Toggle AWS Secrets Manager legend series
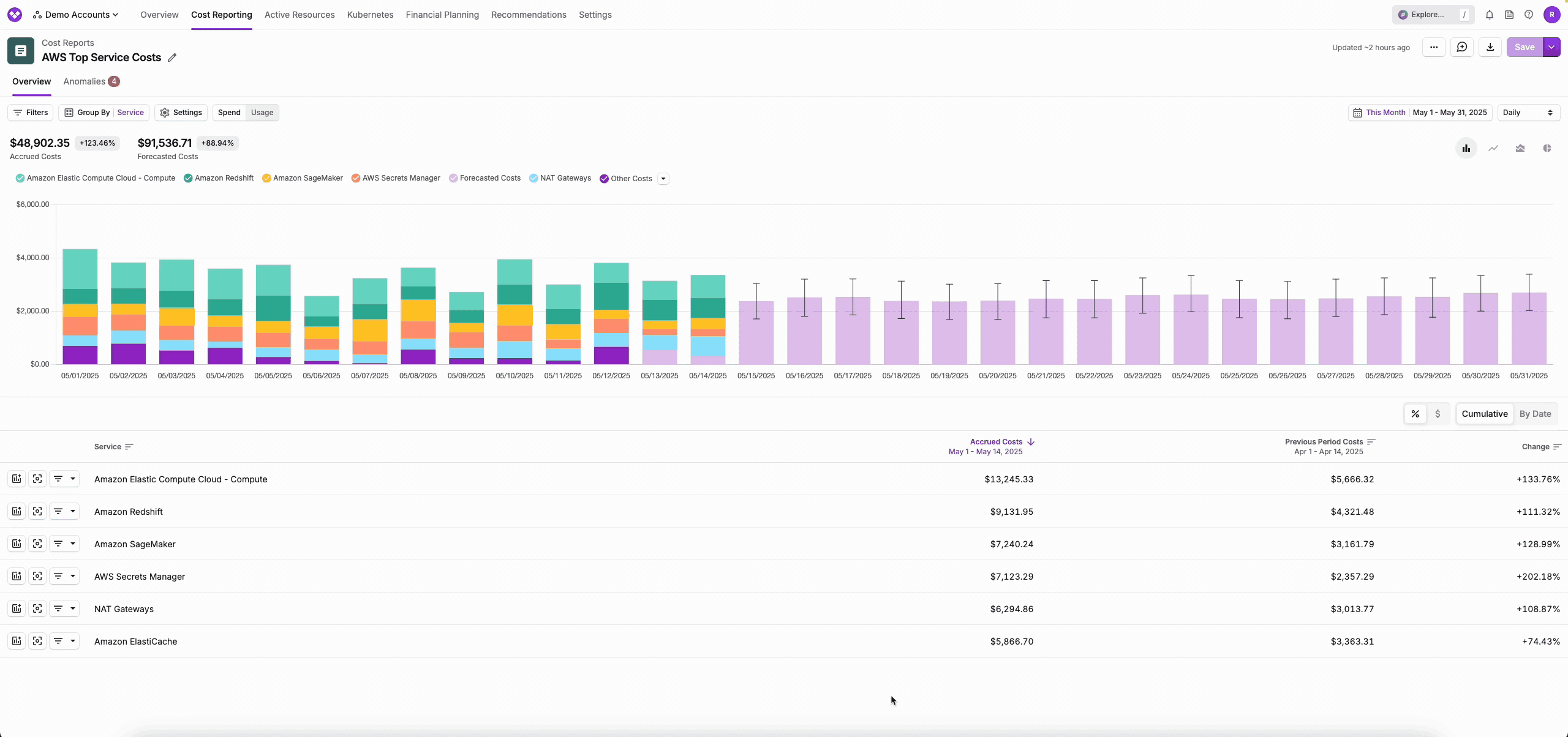 [396, 178]
